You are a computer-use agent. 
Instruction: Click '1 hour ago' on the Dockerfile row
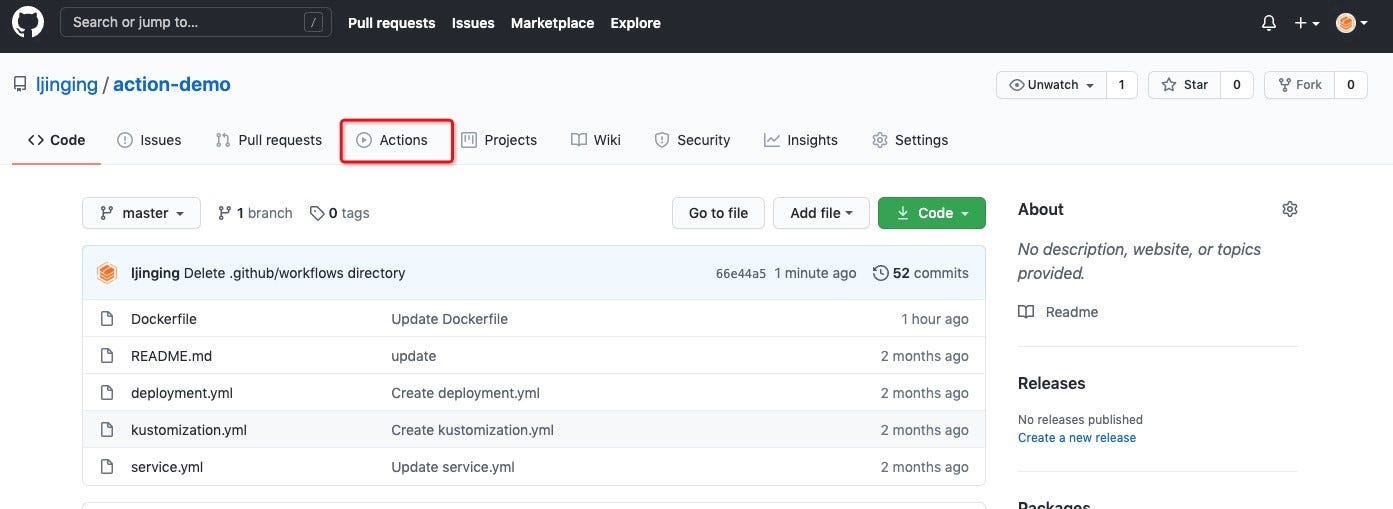935,319
